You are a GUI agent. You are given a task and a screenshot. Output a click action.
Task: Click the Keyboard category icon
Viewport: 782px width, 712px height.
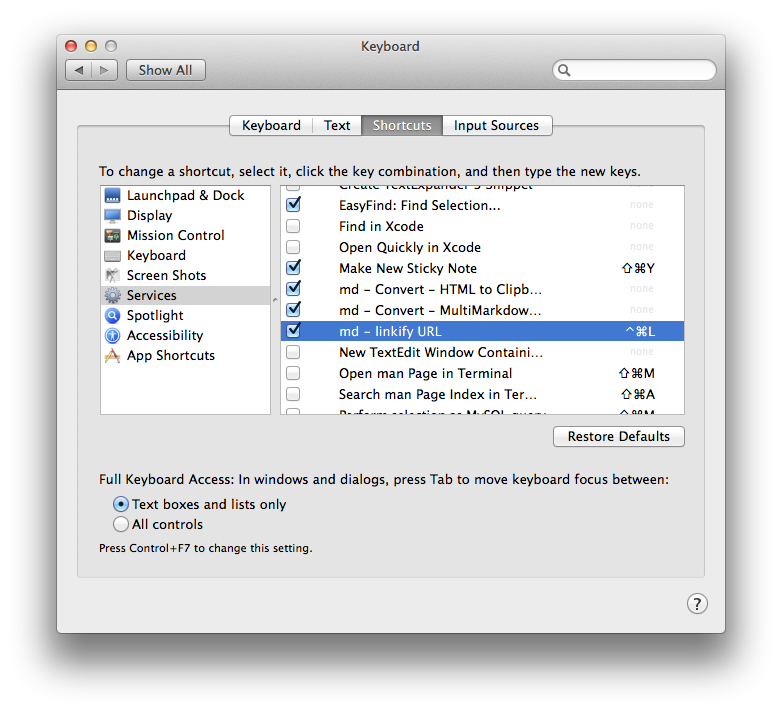coord(113,256)
